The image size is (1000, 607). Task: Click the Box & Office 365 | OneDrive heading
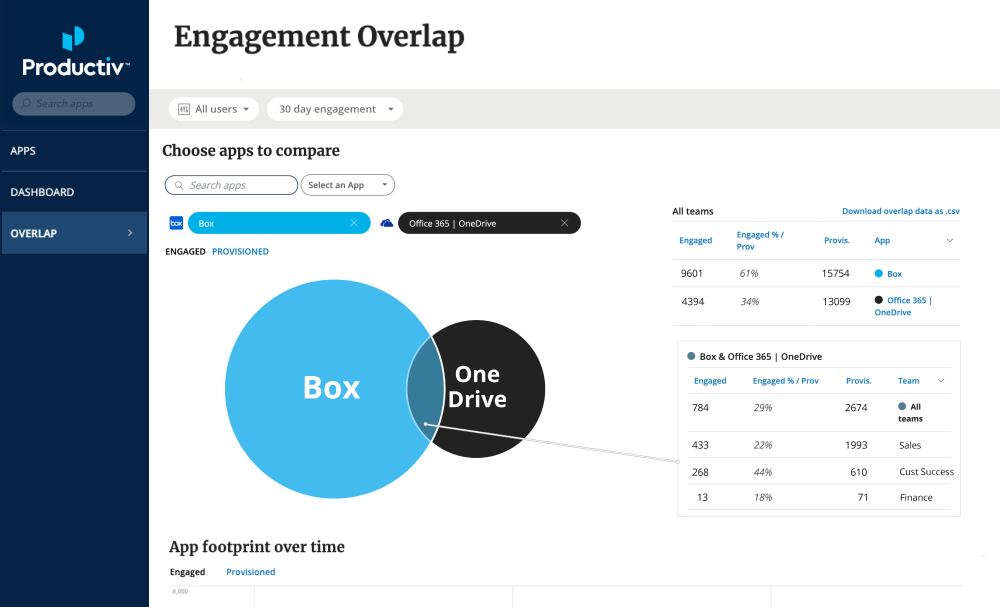pyautogui.click(x=761, y=356)
